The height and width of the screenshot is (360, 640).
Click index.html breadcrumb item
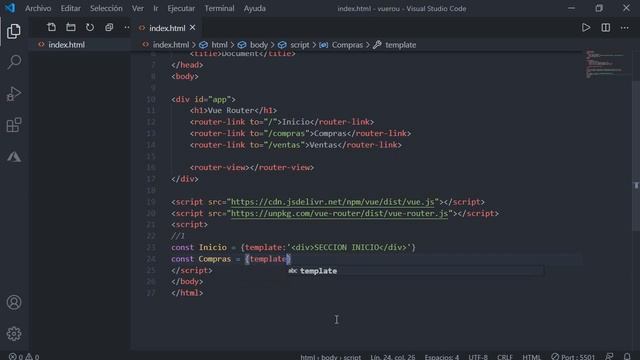[171, 45]
